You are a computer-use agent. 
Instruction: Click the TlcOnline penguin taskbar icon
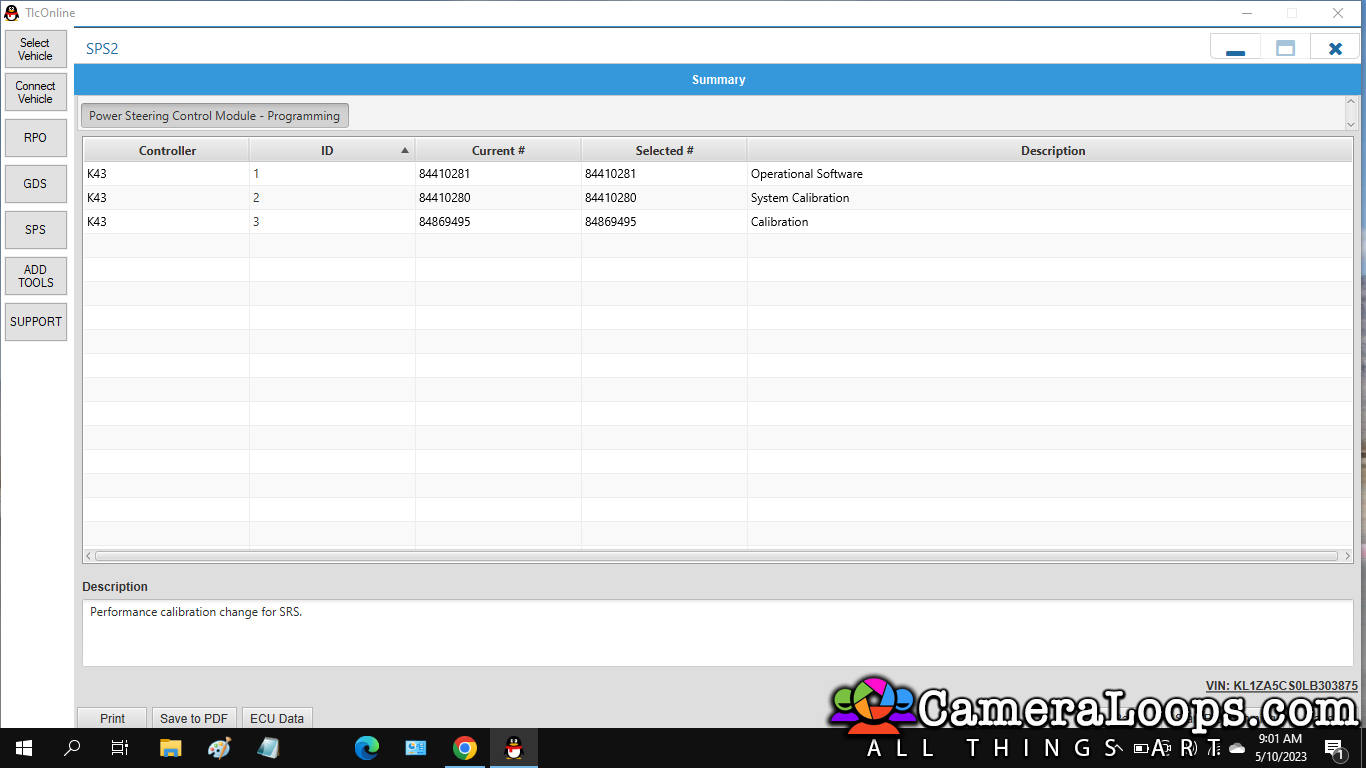click(514, 748)
